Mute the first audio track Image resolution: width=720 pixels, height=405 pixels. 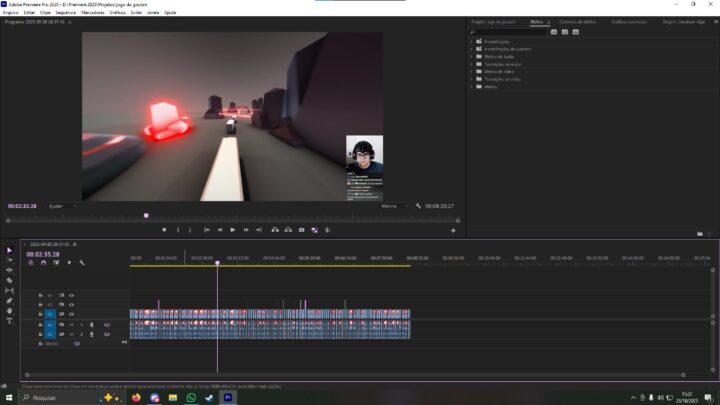tap(71, 324)
